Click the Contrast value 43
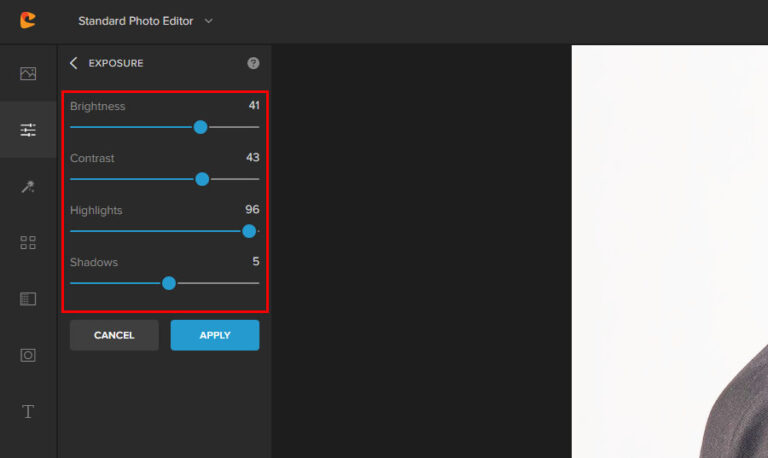The image size is (768, 458). (x=253, y=157)
